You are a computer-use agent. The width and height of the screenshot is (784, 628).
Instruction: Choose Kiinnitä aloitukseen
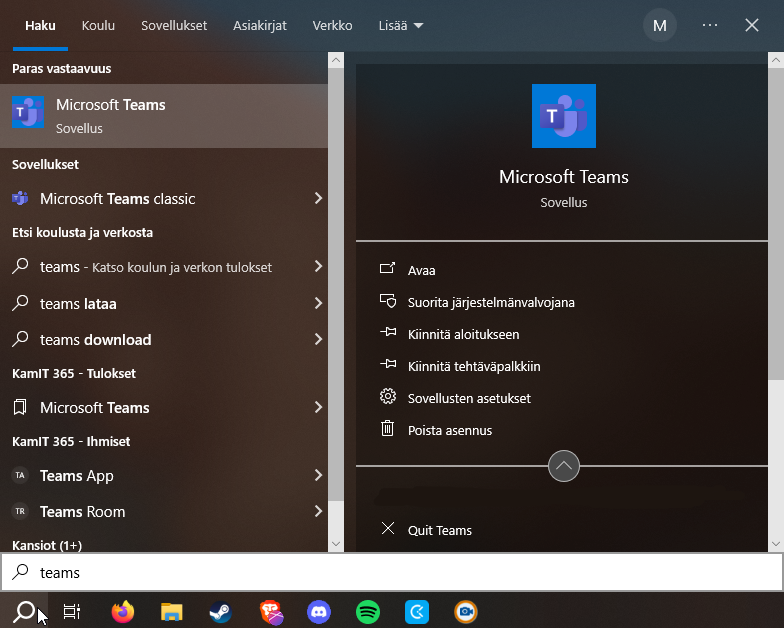464,334
